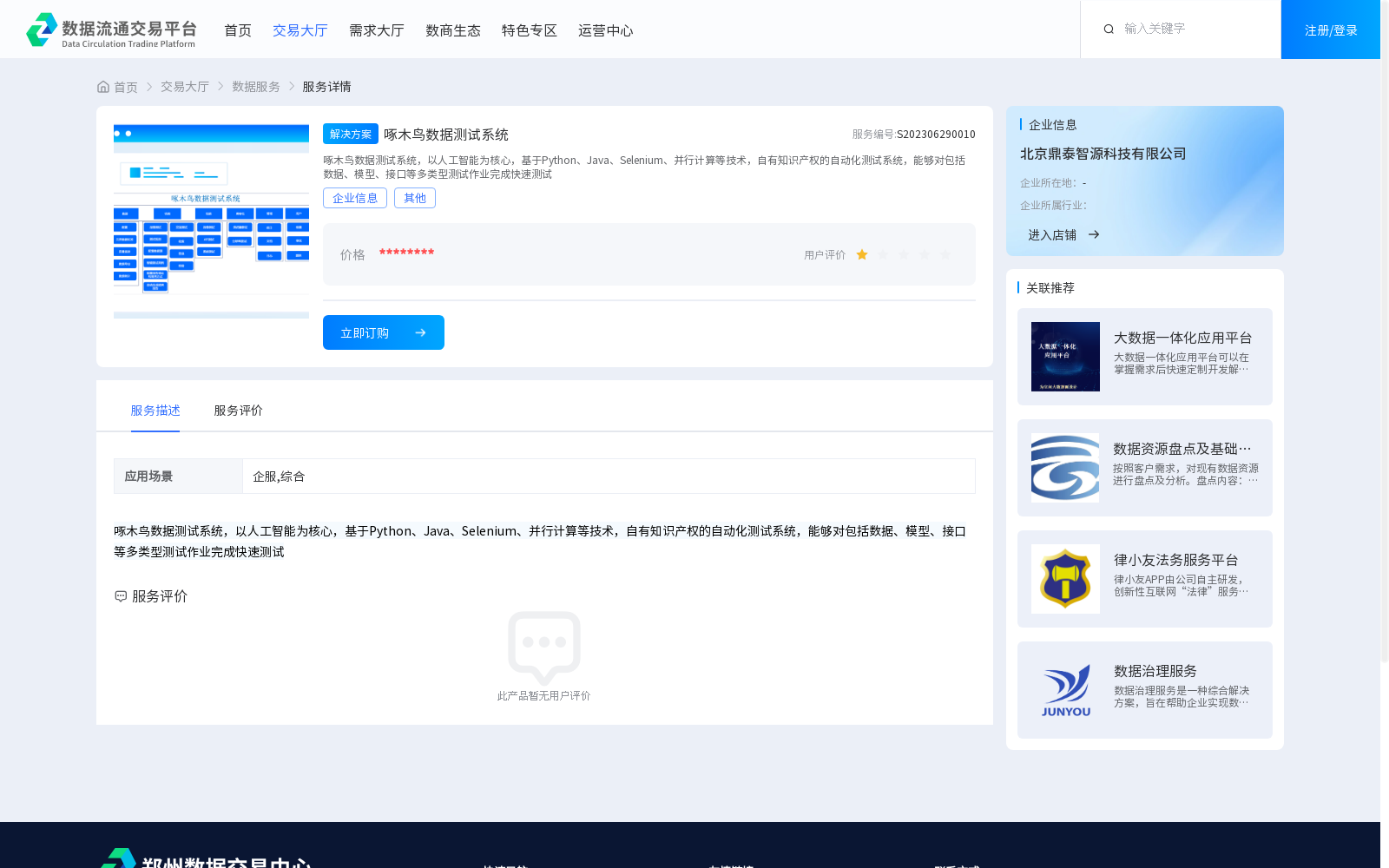Click the 此产品暂无用户评价 message
Image resolution: width=1389 pixels, height=868 pixels.
click(x=544, y=696)
